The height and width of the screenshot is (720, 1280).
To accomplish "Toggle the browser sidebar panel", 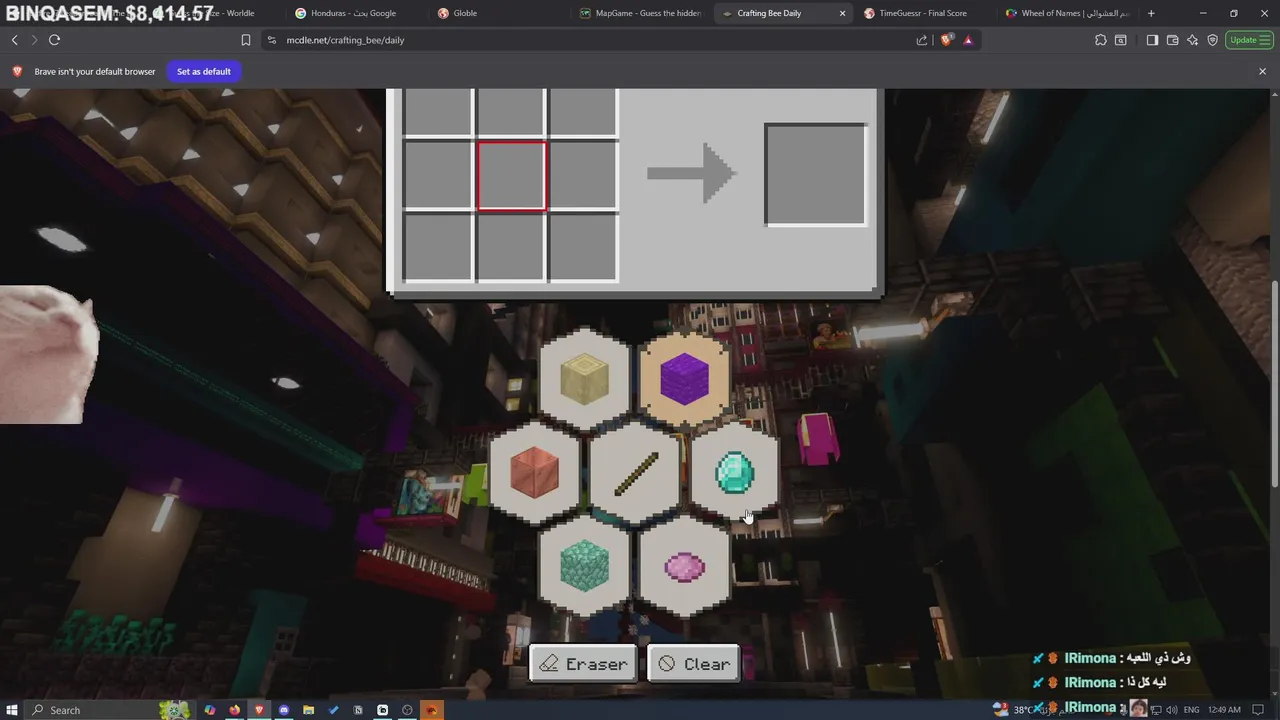I will point(1152,40).
